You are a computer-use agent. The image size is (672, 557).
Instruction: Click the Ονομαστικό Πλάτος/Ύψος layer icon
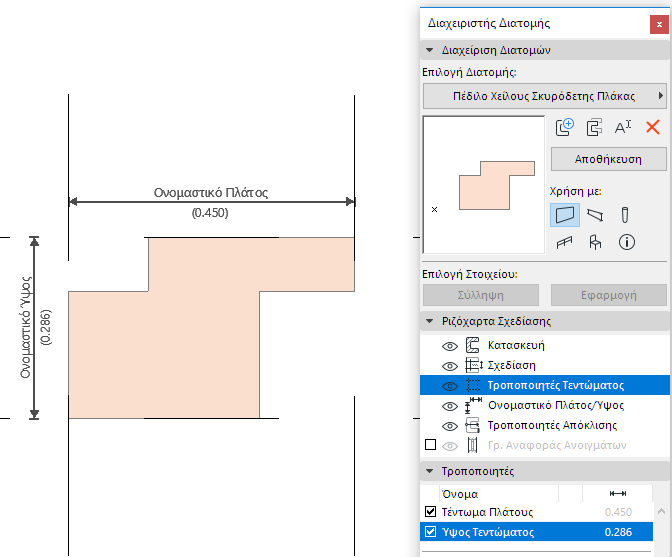click(473, 405)
